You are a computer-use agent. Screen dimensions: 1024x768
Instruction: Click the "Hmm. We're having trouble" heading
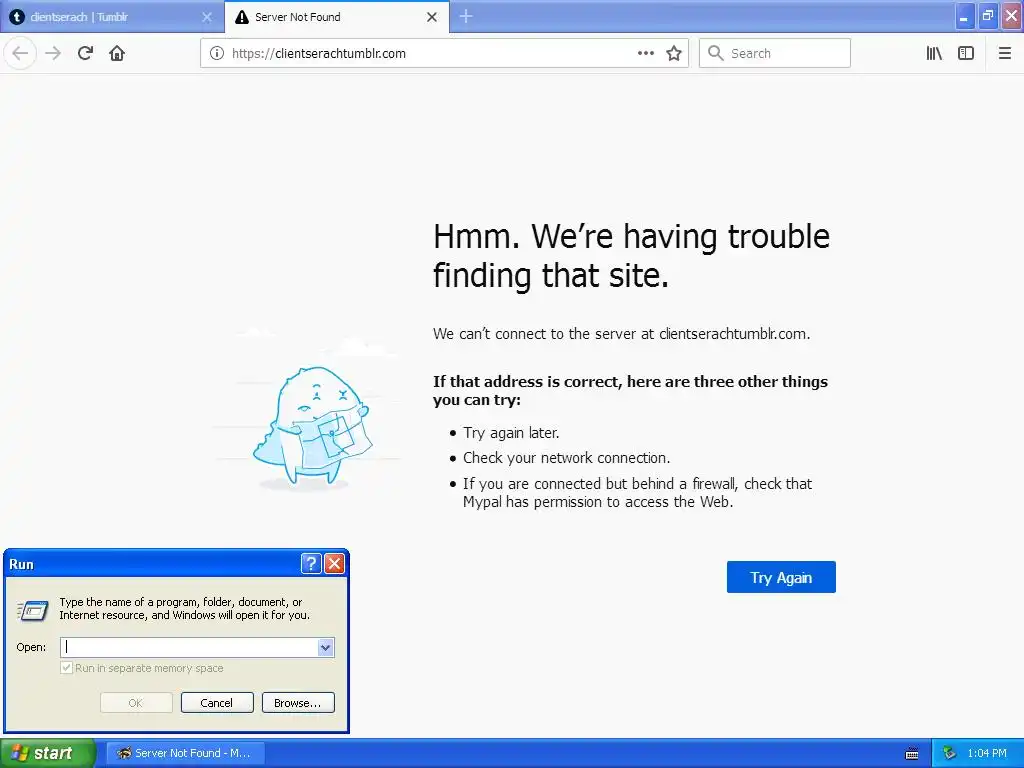pyautogui.click(x=632, y=236)
